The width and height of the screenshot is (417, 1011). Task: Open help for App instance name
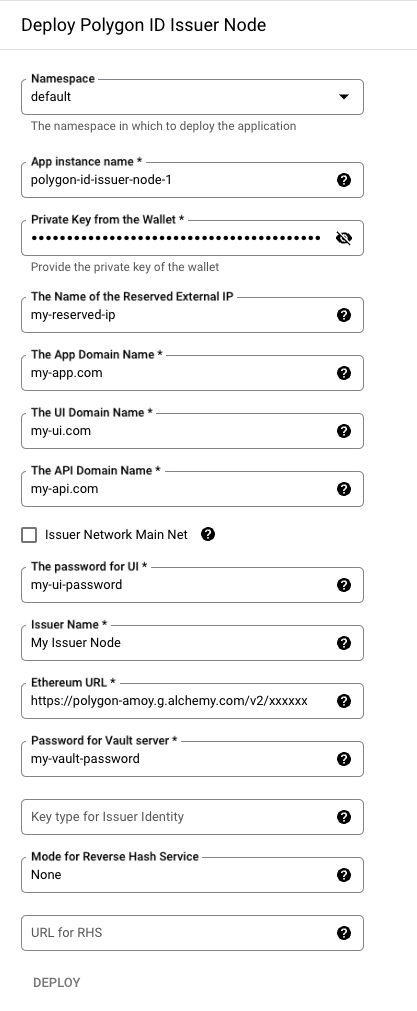tap(344, 180)
